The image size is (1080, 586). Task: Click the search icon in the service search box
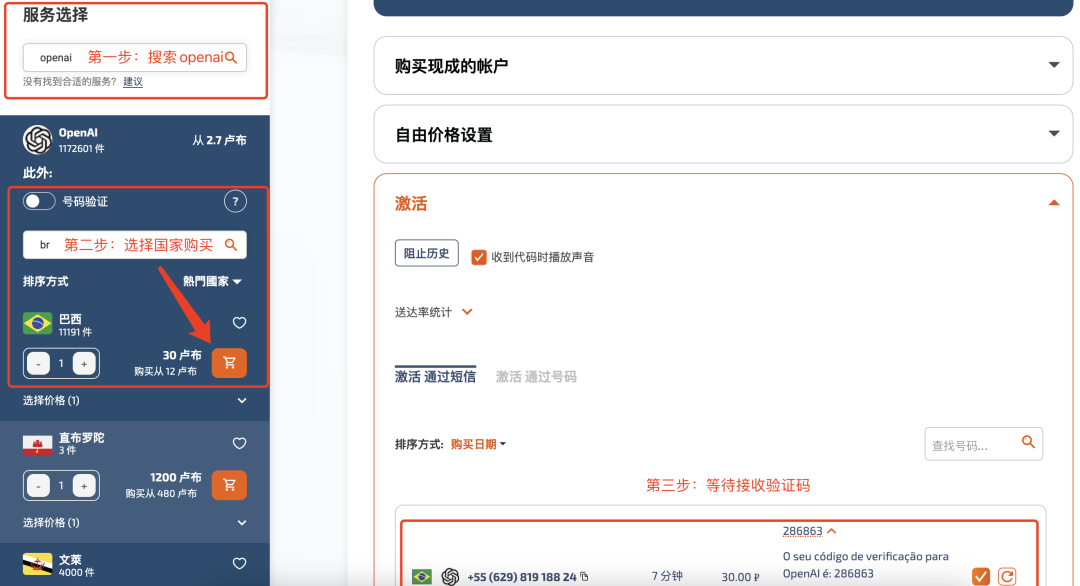pyautogui.click(x=231, y=58)
